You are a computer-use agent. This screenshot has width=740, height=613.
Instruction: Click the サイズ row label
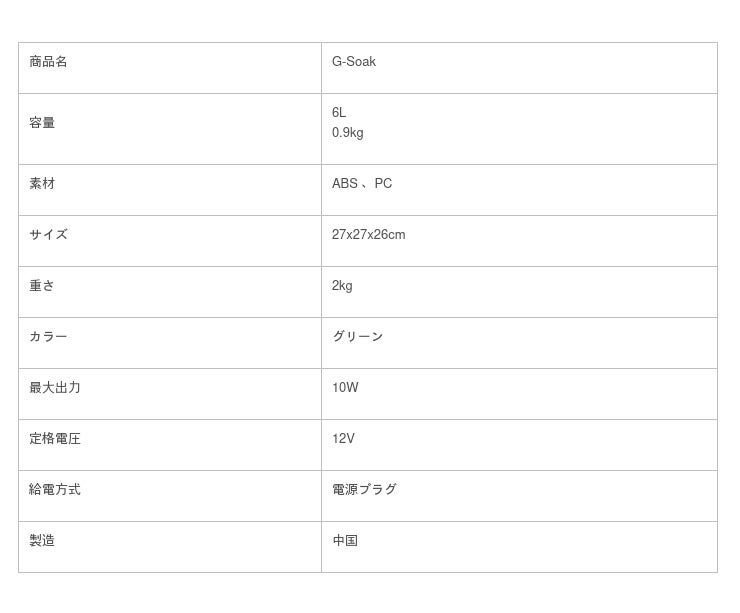click(49, 235)
